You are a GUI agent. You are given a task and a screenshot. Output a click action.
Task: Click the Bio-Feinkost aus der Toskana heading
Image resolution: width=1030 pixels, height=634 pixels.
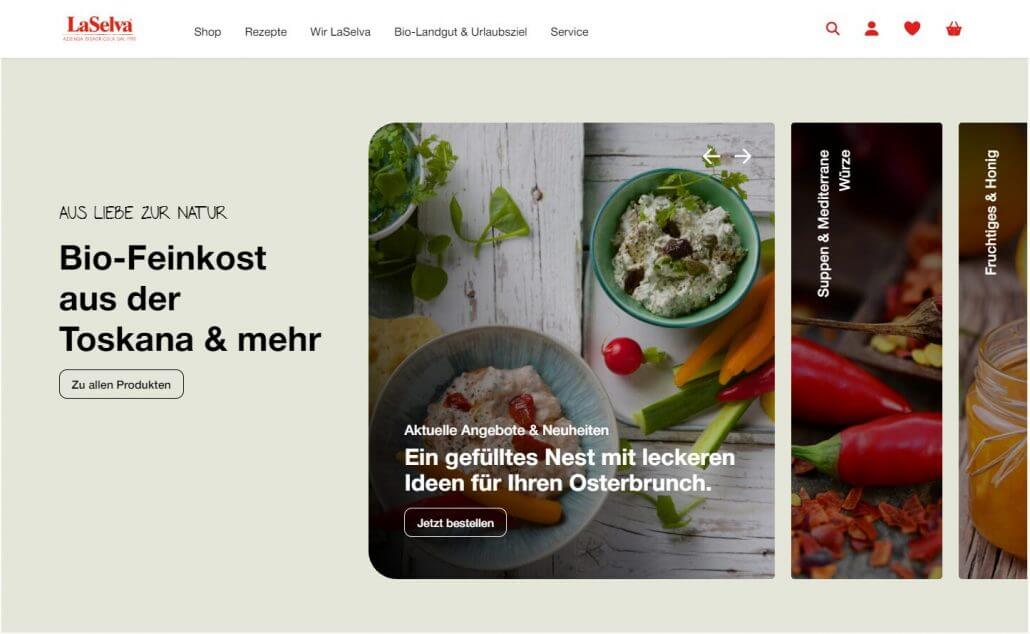pos(190,299)
